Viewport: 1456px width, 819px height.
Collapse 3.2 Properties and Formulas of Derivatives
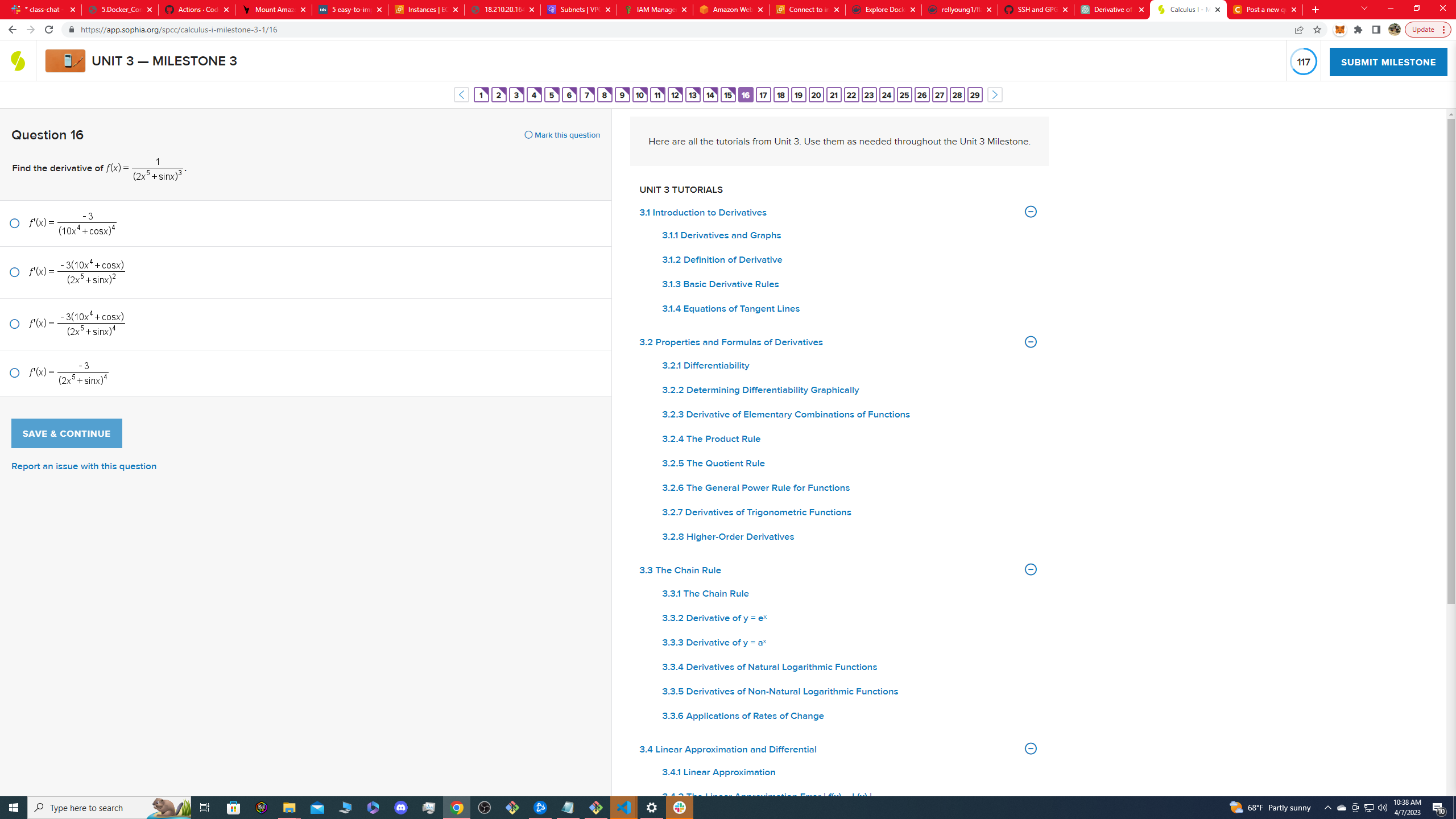pos(1030,342)
